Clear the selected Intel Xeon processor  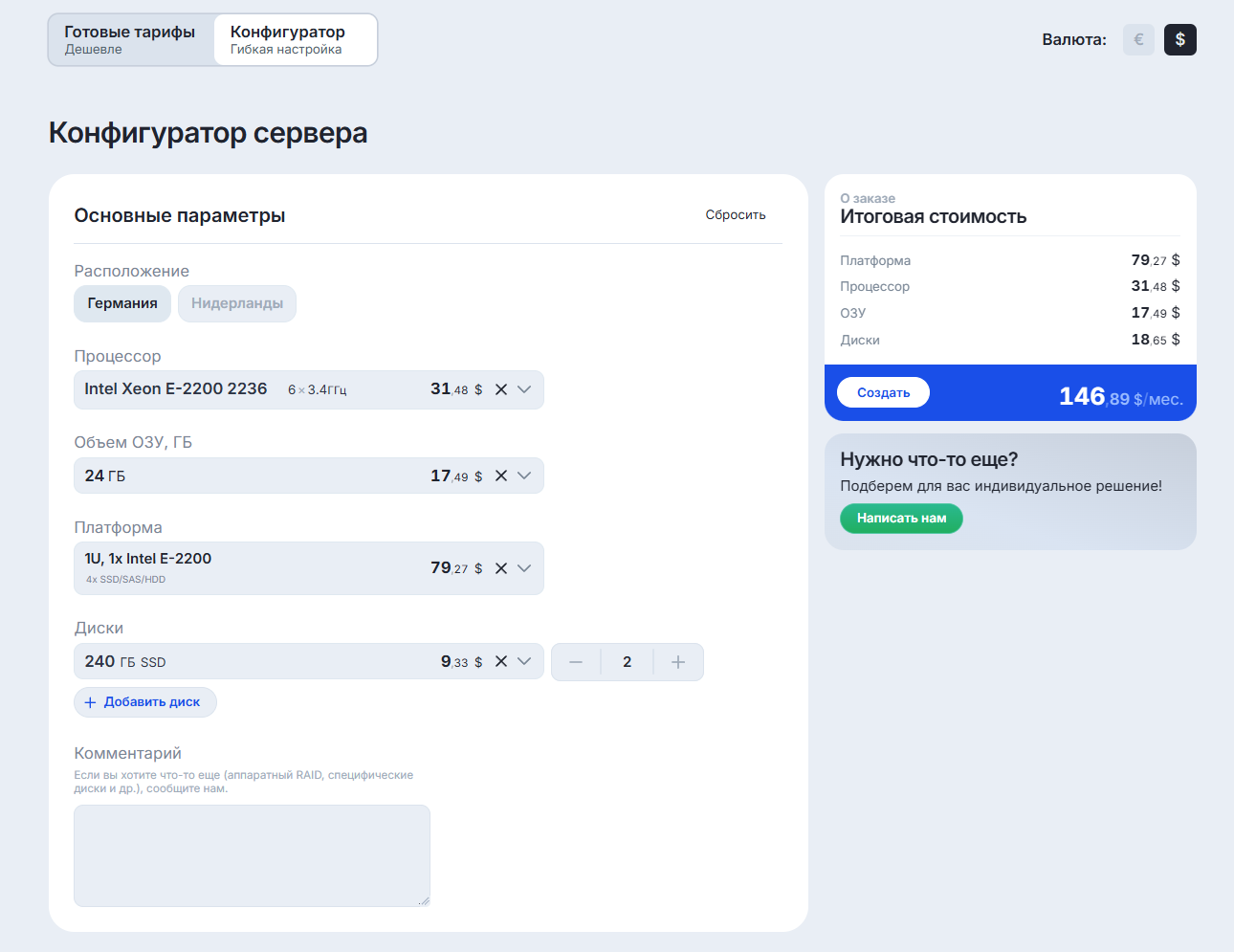pyautogui.click(x=500, y=389)
